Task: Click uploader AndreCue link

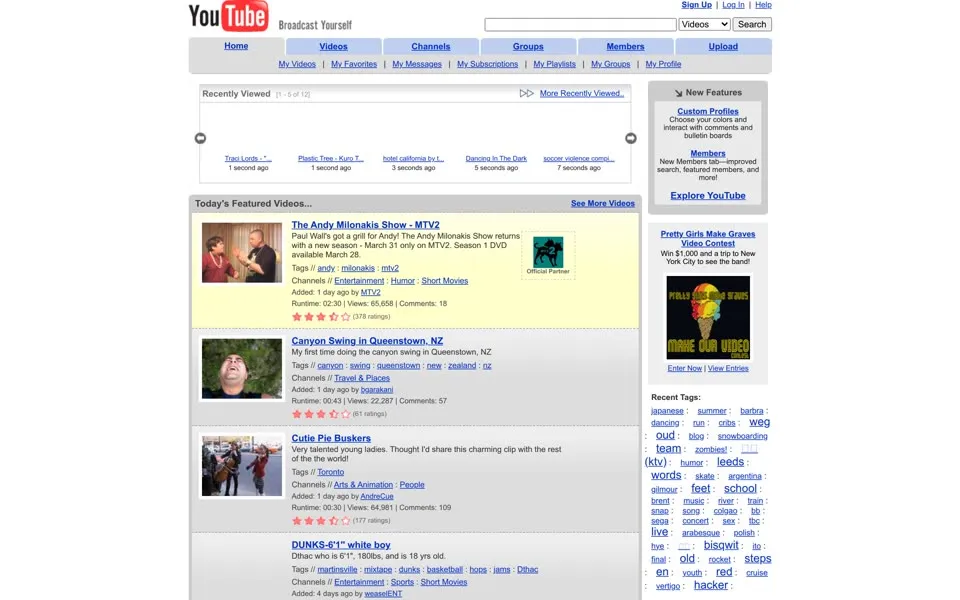Action: pos(377,497)
